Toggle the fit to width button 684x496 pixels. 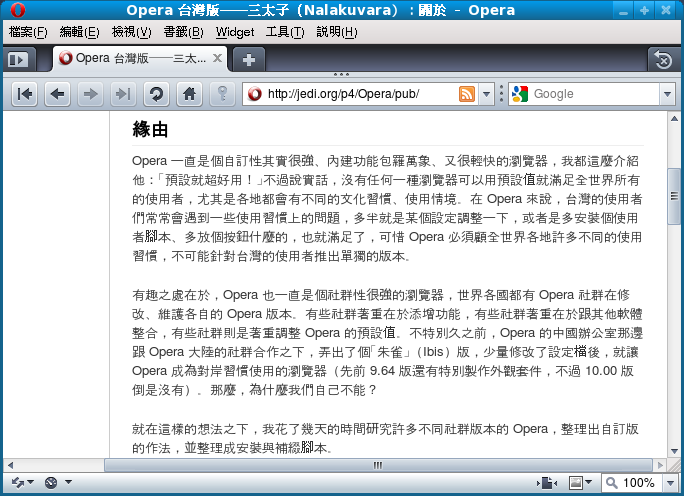click(547, 482)
